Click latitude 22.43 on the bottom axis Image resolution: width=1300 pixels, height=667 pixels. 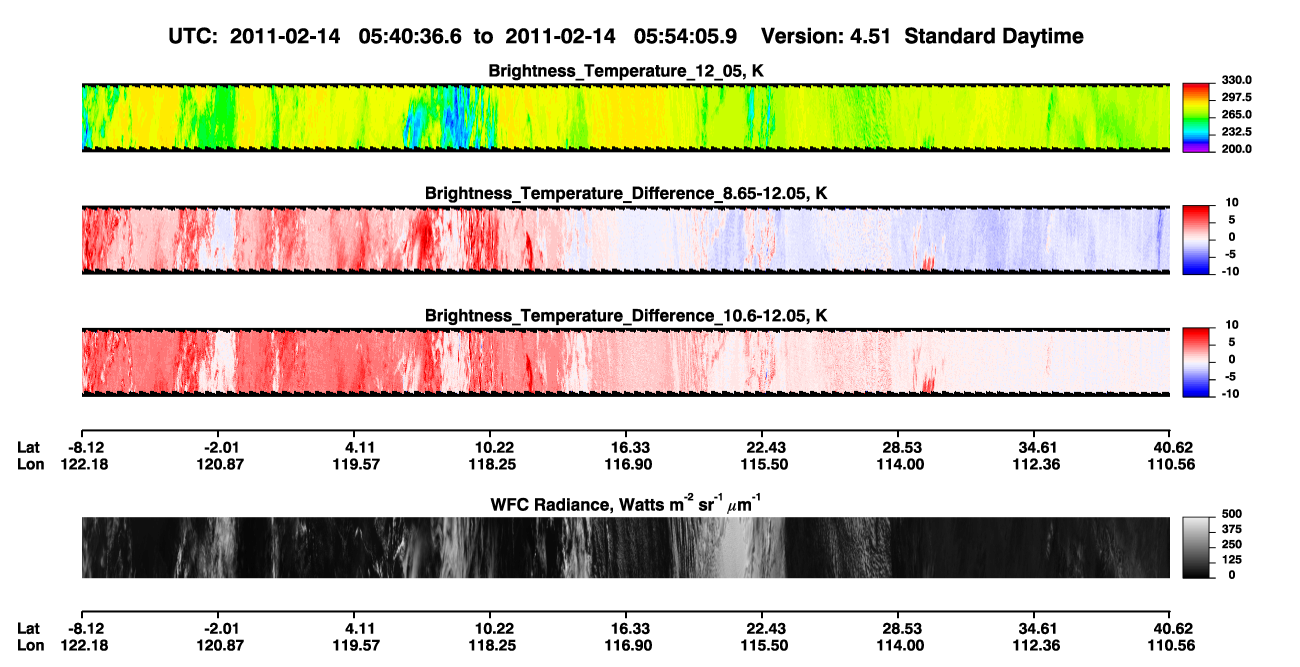763,629
